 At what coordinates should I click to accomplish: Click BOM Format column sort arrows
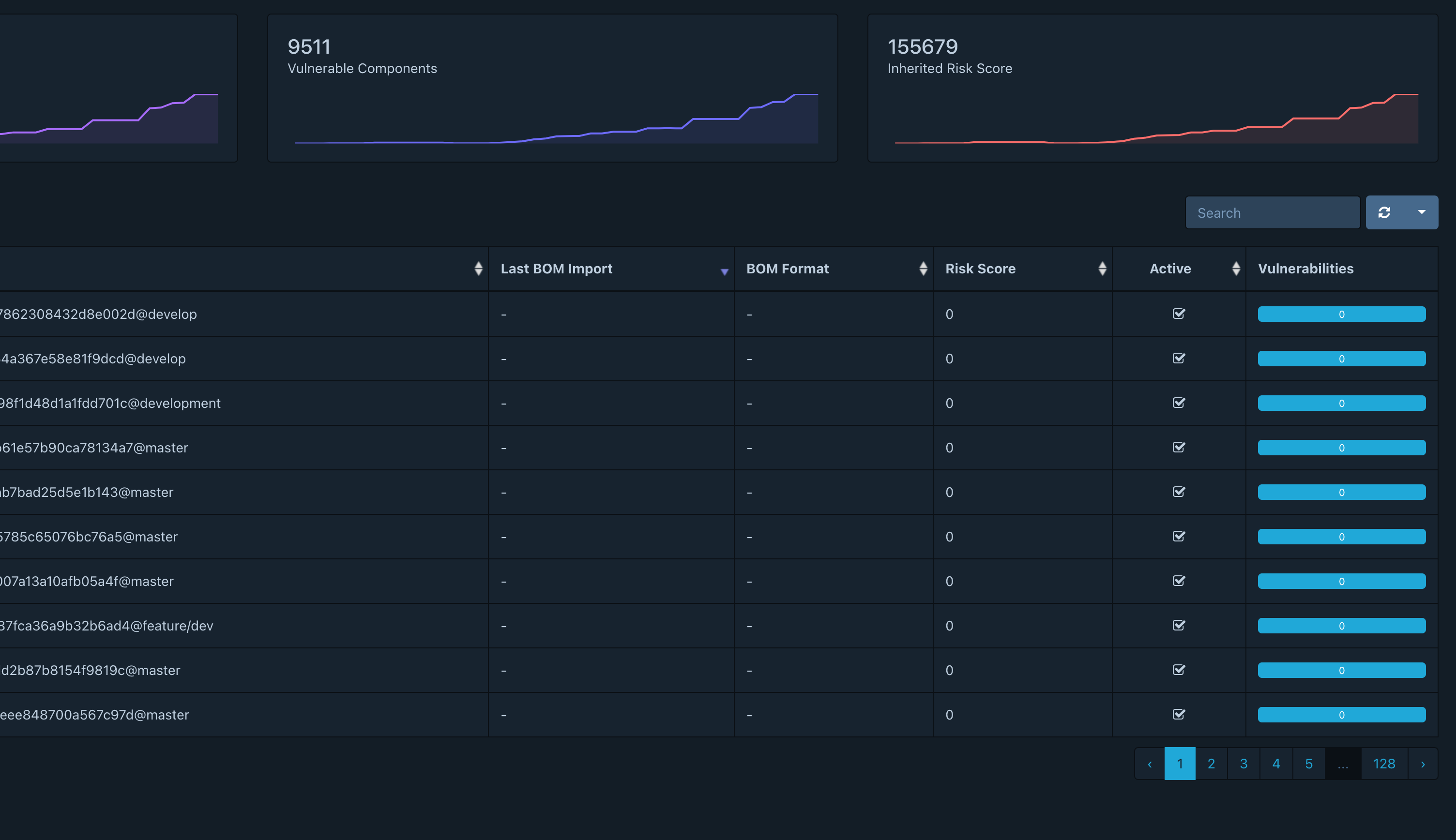[x=923, y=269]
